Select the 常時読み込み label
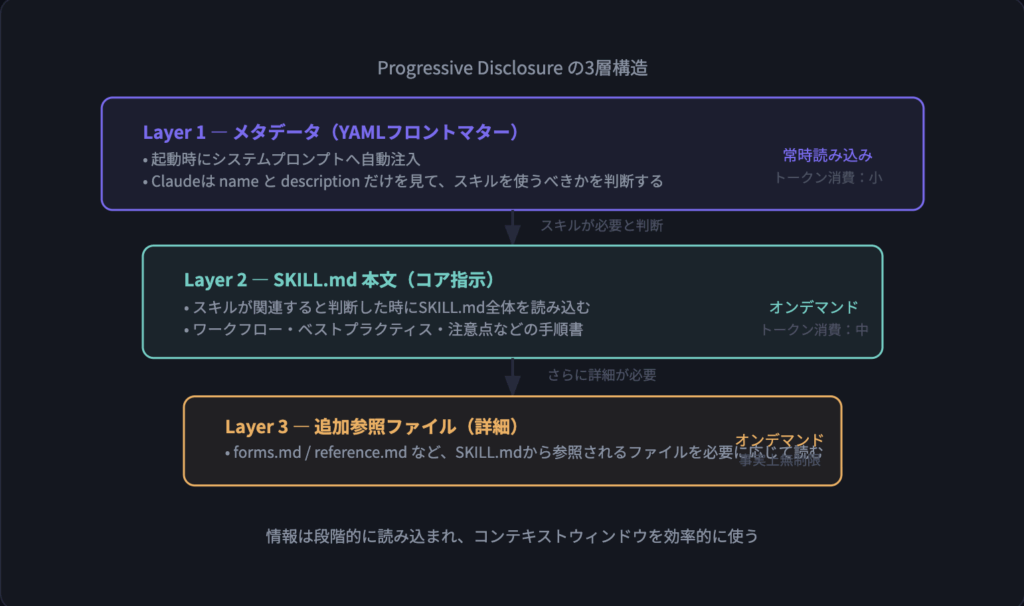The width and height of the screenshot is (1024, 606). pos(827,155)
